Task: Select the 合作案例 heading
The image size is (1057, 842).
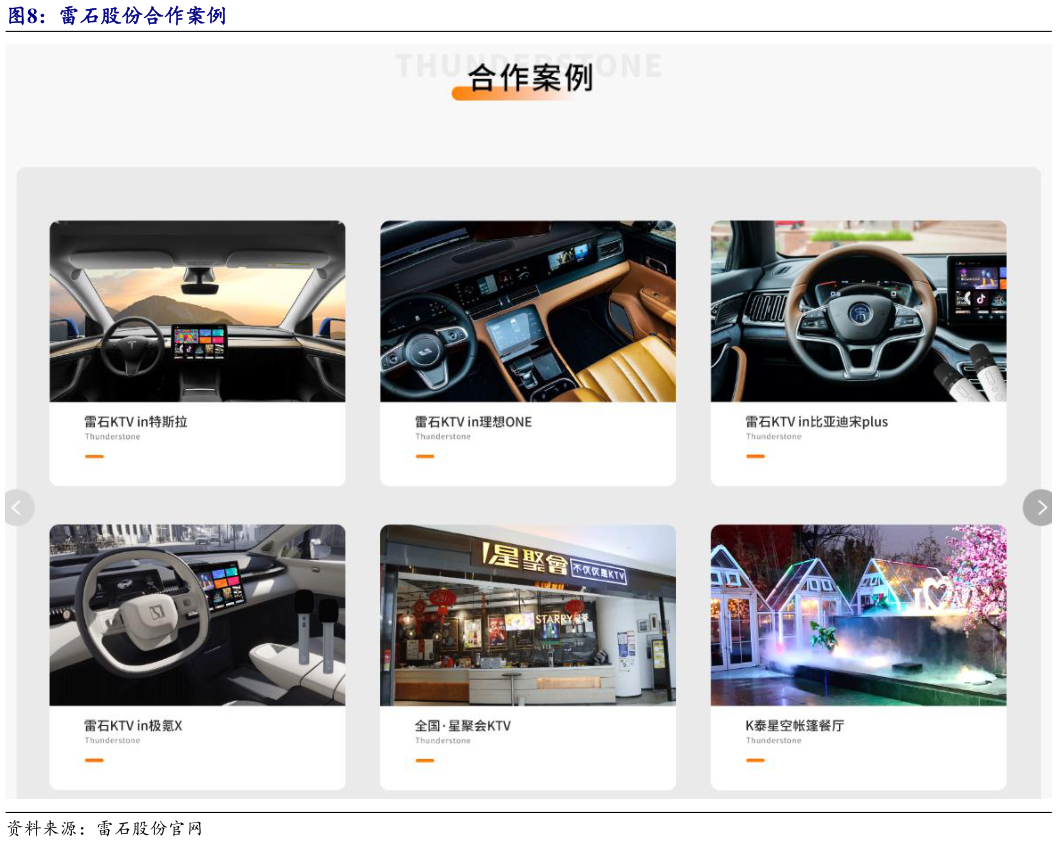Action: [530, 78]
